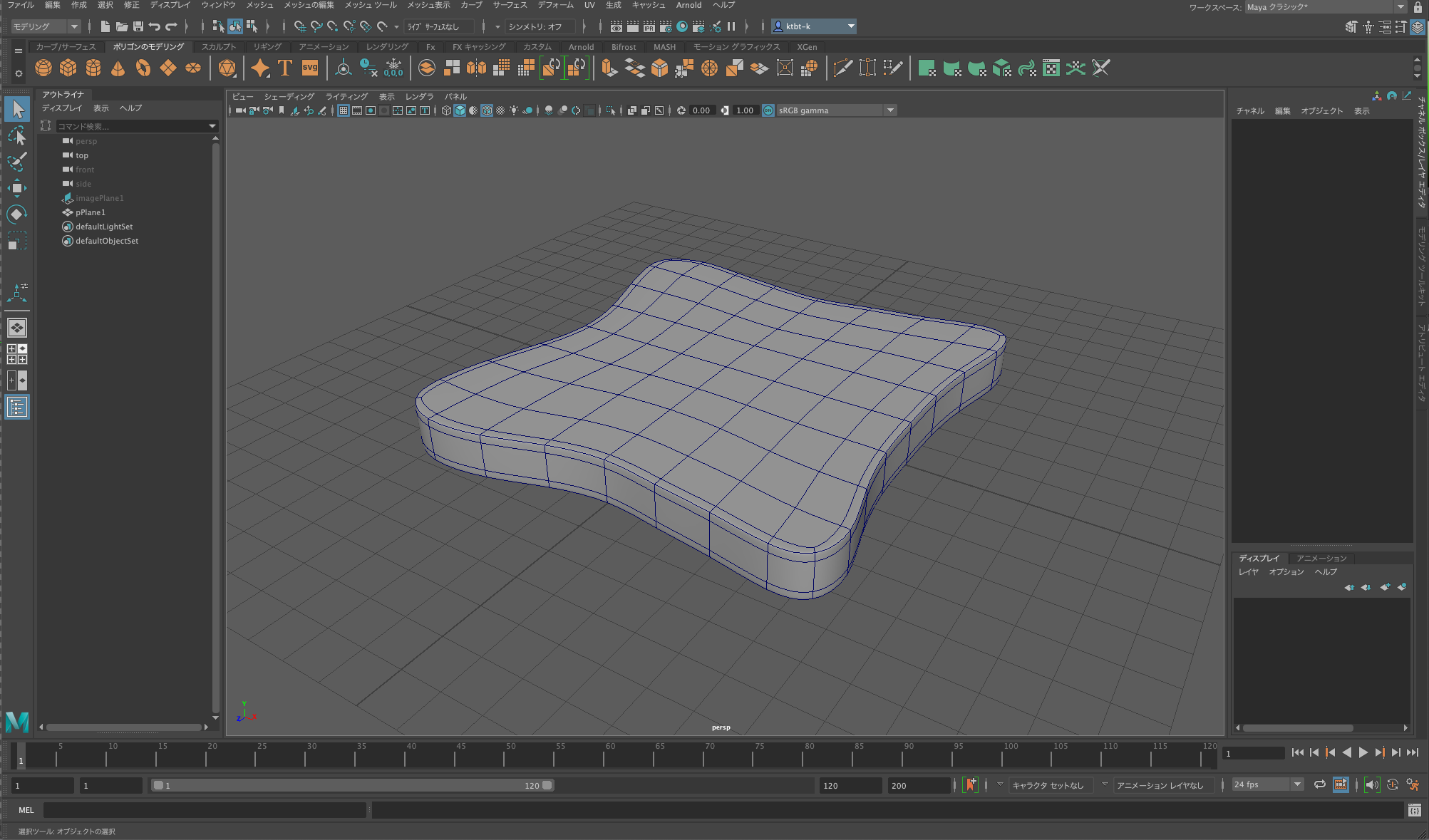Click the save scene icon
This screenshot has height=840, width=1429.
pos(138,26)
